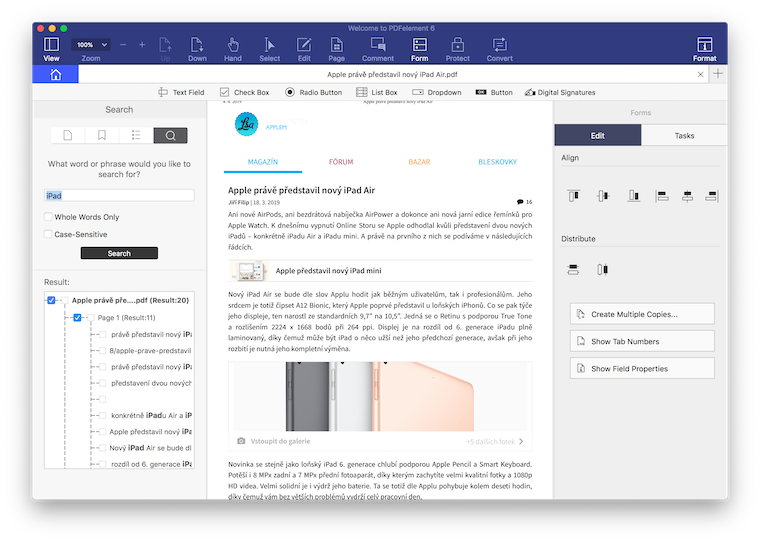This screenshot has width=760, height=542.
Task: Add a Dropdown form element
Action: 437,92
